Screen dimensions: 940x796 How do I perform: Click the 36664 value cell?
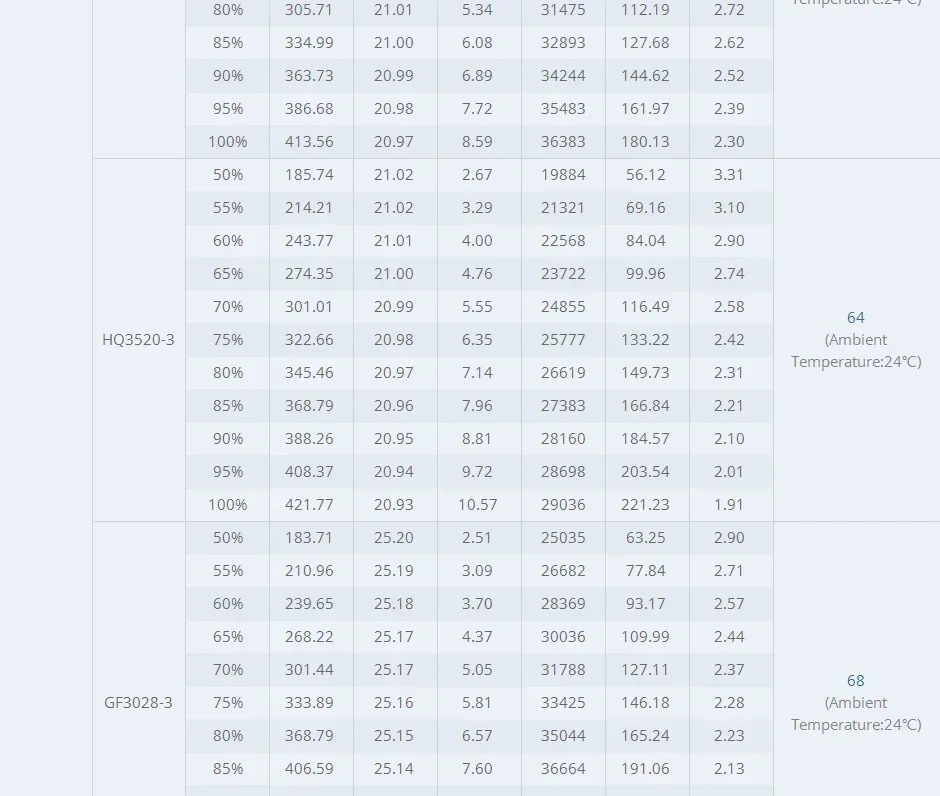tap(563, 769)
